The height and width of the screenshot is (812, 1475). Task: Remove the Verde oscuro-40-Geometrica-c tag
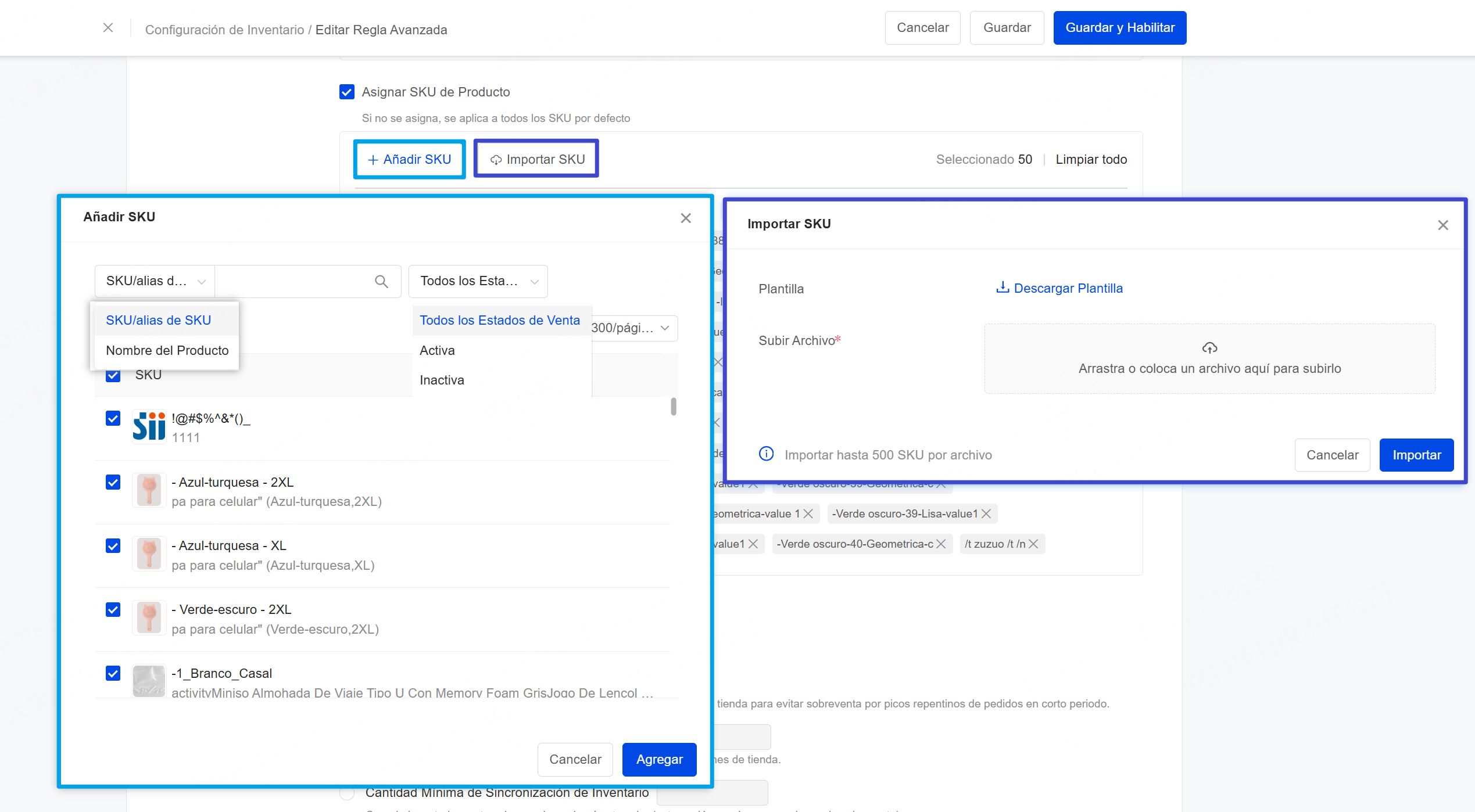point(941,544)
